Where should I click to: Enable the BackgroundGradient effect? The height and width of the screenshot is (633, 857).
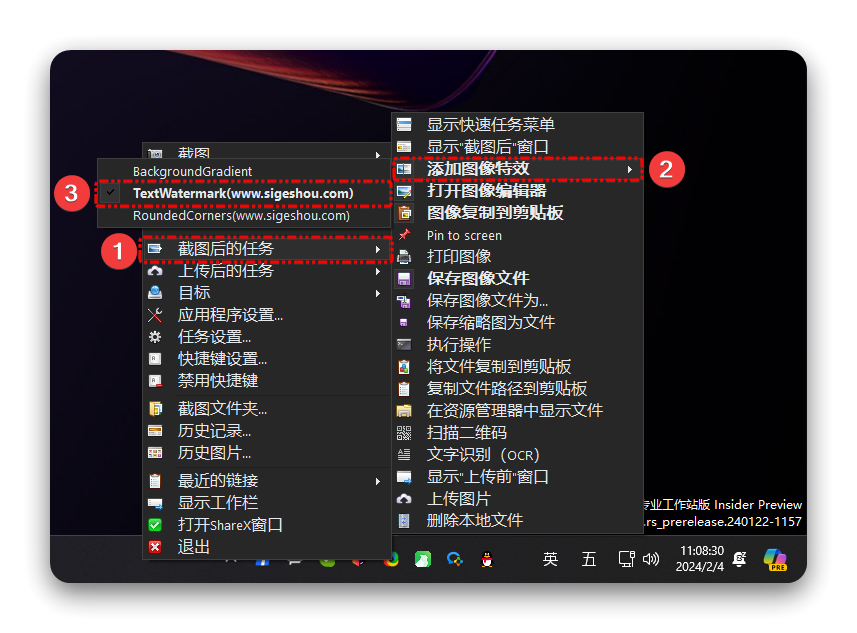pyautogui.click(x=191, y=171)
